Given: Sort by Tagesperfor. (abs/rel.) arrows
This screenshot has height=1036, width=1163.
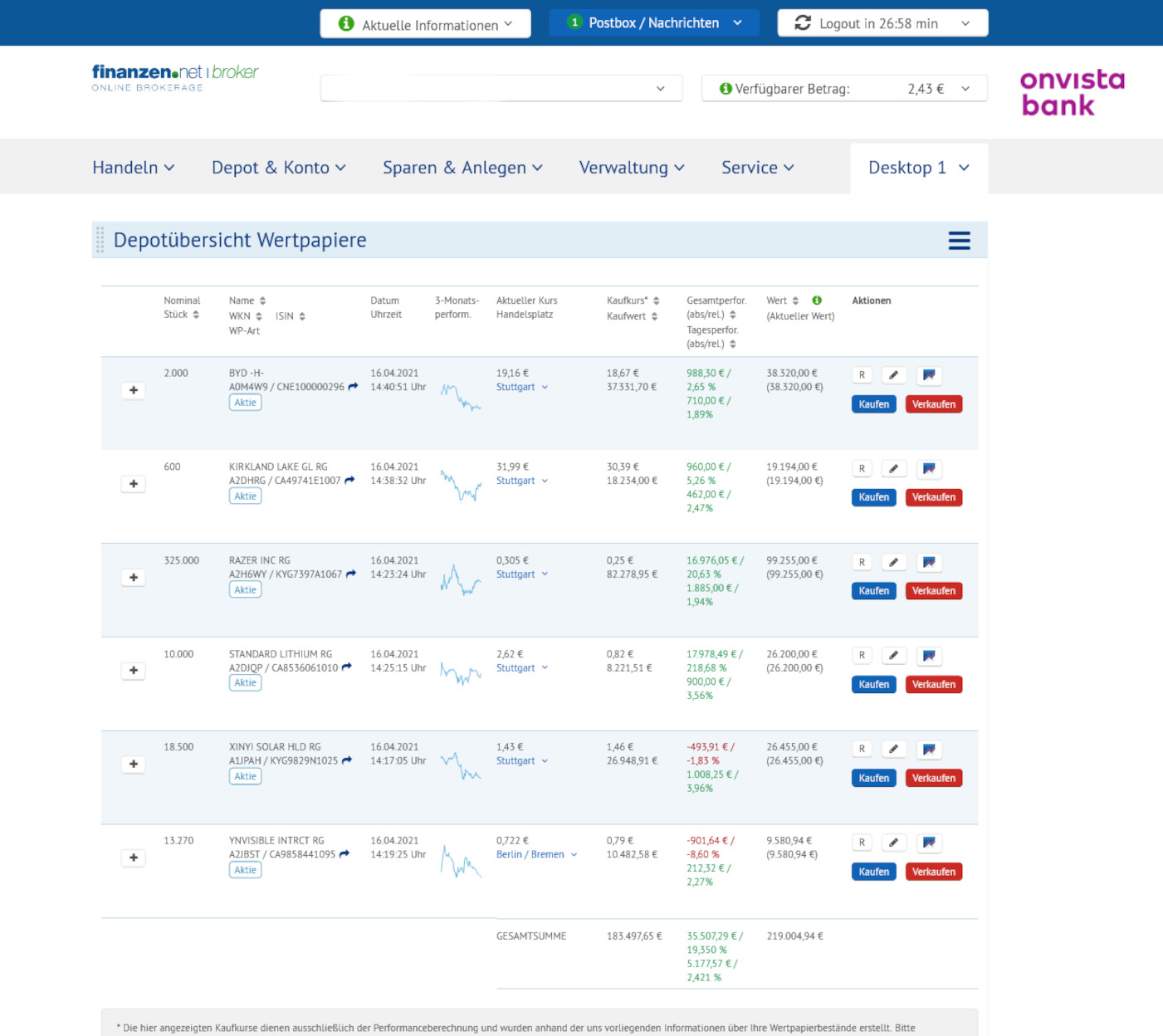Looking at the screenshot, I should [733, 344].
